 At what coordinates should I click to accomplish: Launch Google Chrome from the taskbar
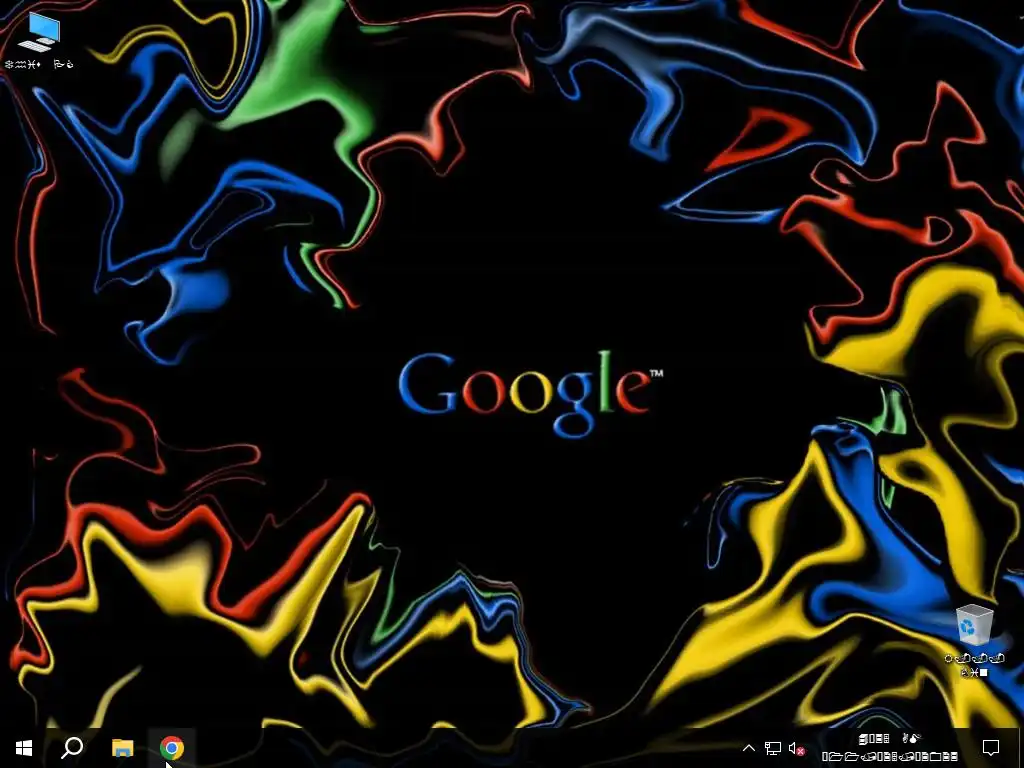tap(172, 748)
